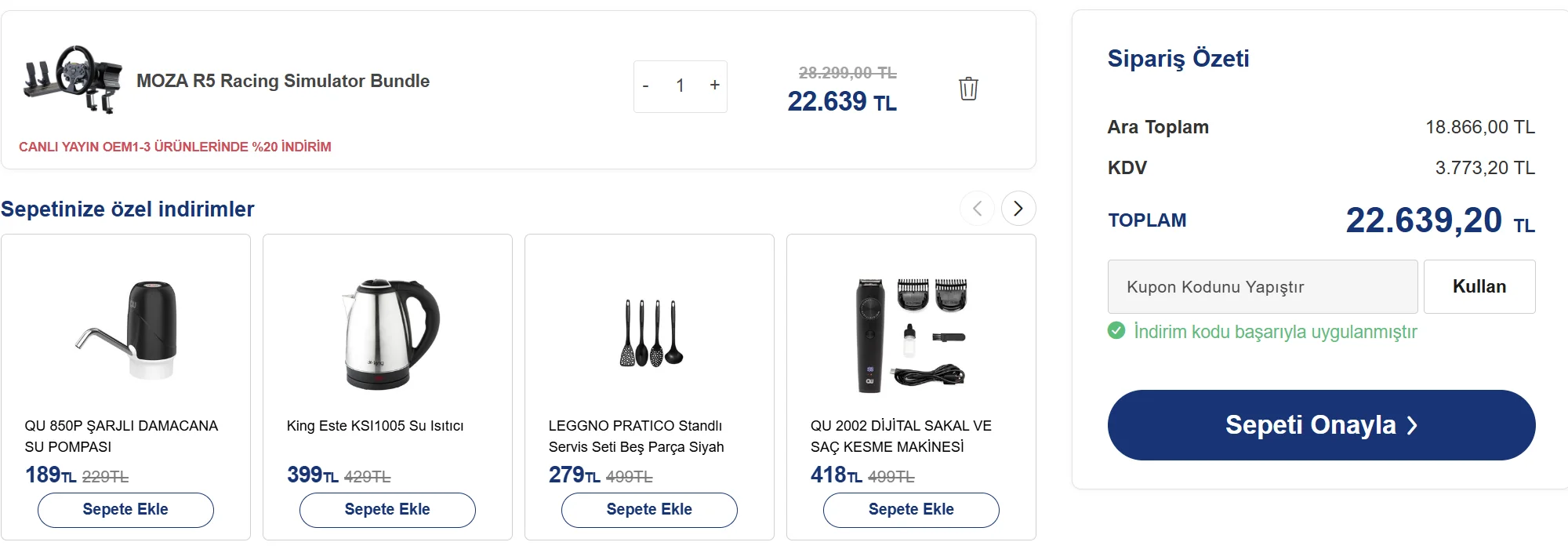Delete MOZA R5 bundle with trash icon
The height and width of the screenshot is (553, 1568).
(x=968, y=89)
